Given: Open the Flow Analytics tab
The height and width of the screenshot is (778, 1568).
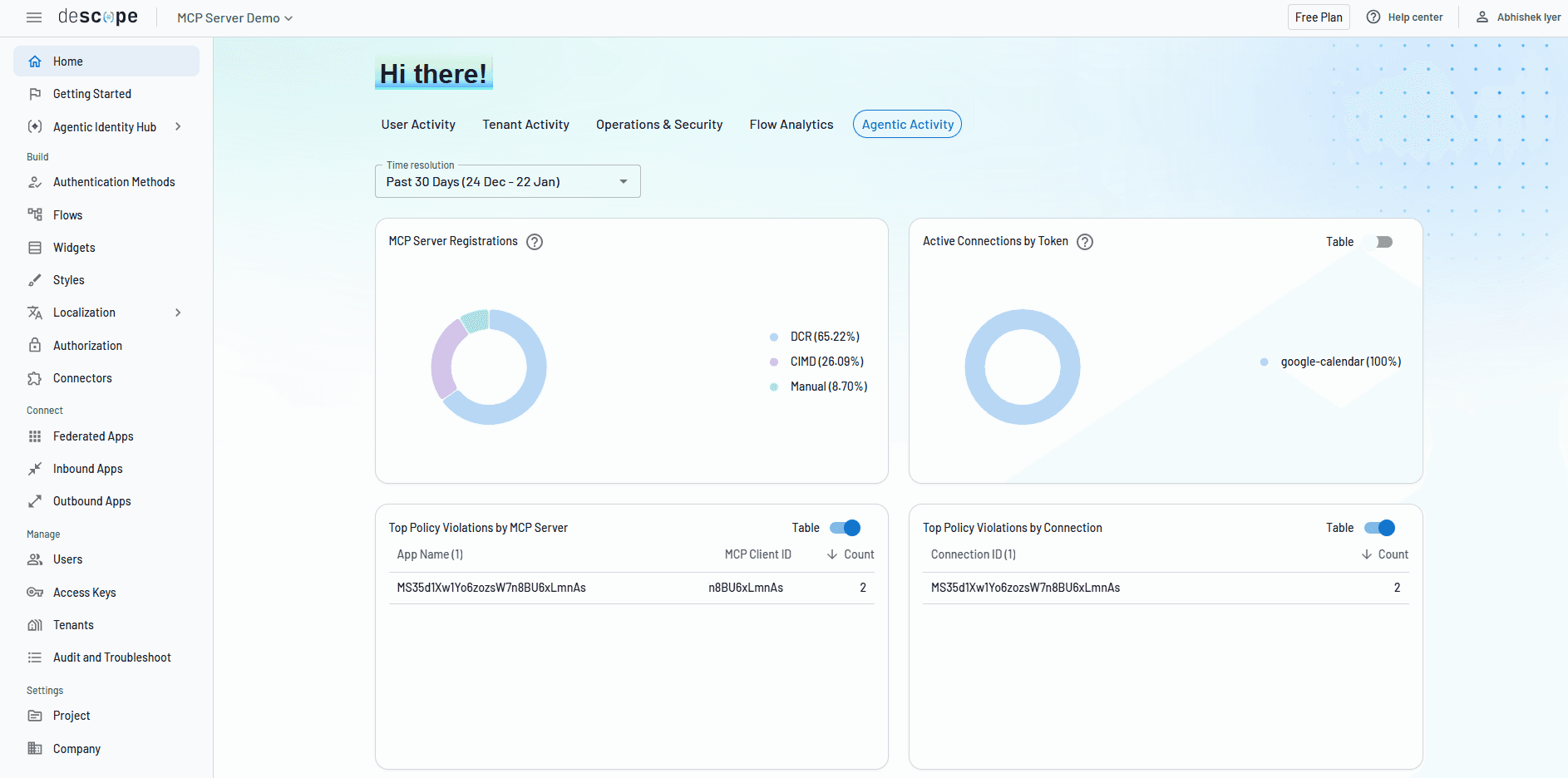Looking at the screenshot, I should coord(791,124).
